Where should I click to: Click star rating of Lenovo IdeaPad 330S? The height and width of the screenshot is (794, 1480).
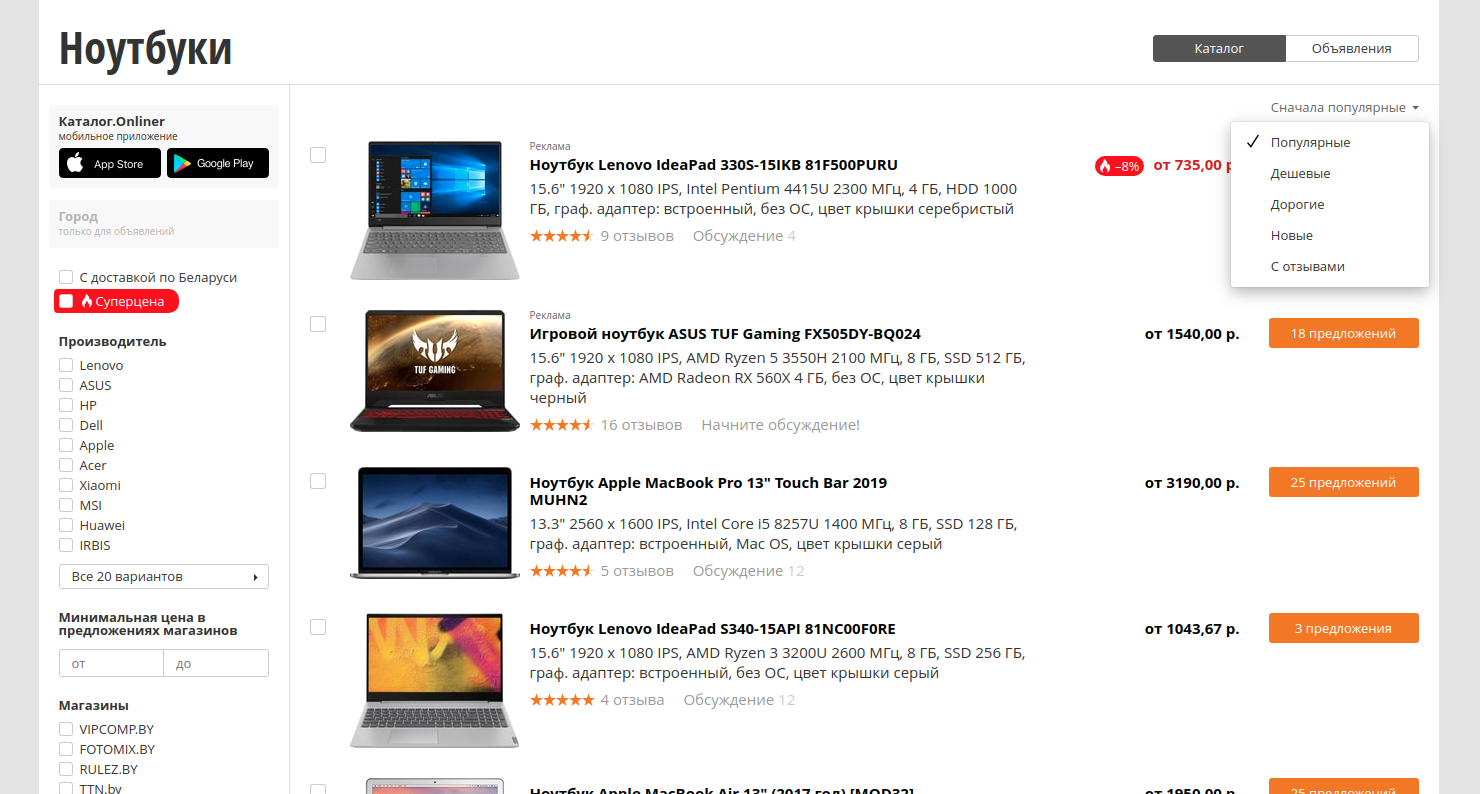(561, 236)
